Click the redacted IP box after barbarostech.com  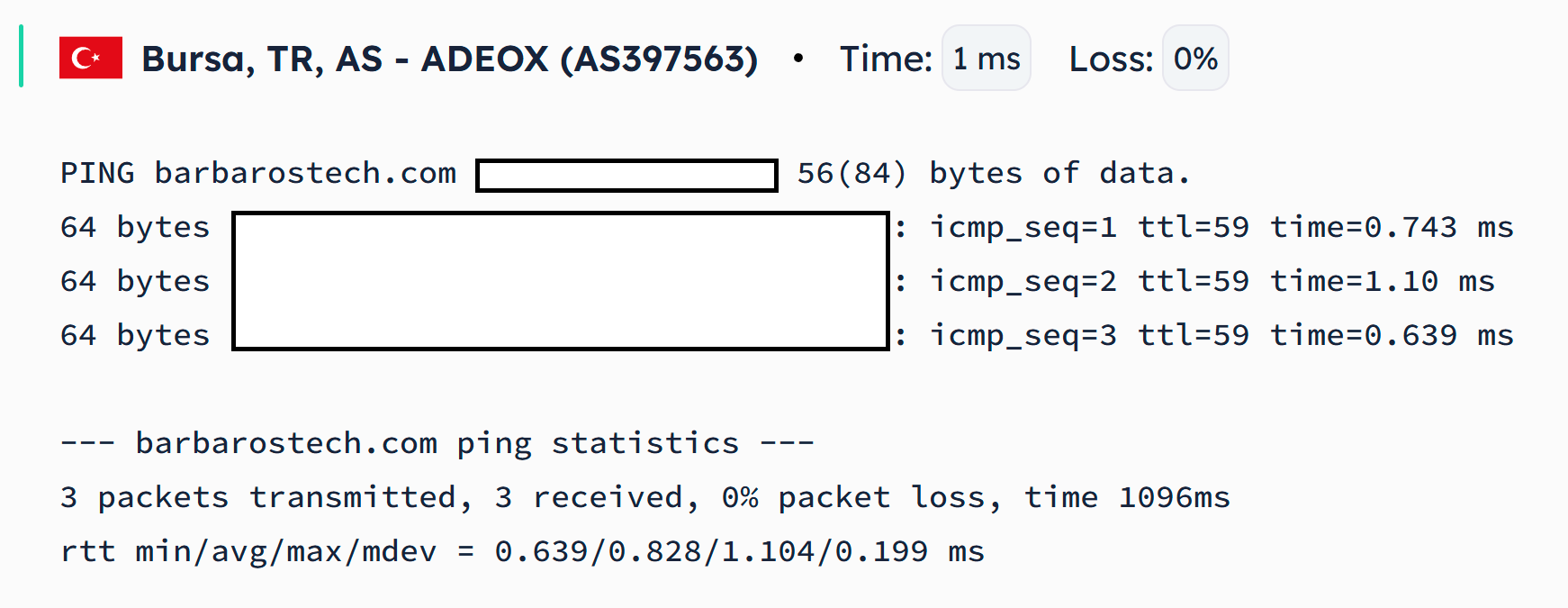[626, 176]
